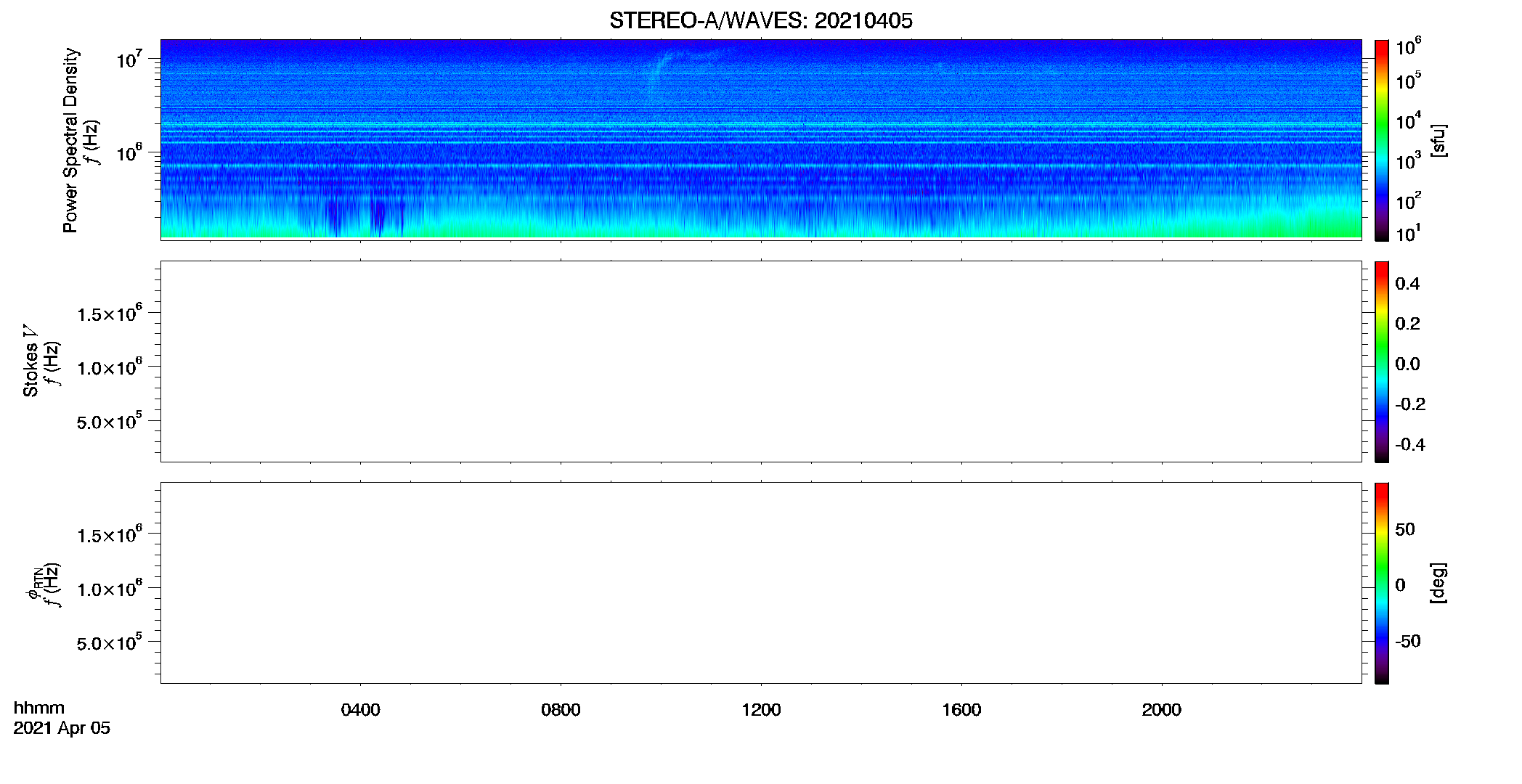
Task: Click the 10^3 label on sfu colorbar
Action: pos(1409,161)
